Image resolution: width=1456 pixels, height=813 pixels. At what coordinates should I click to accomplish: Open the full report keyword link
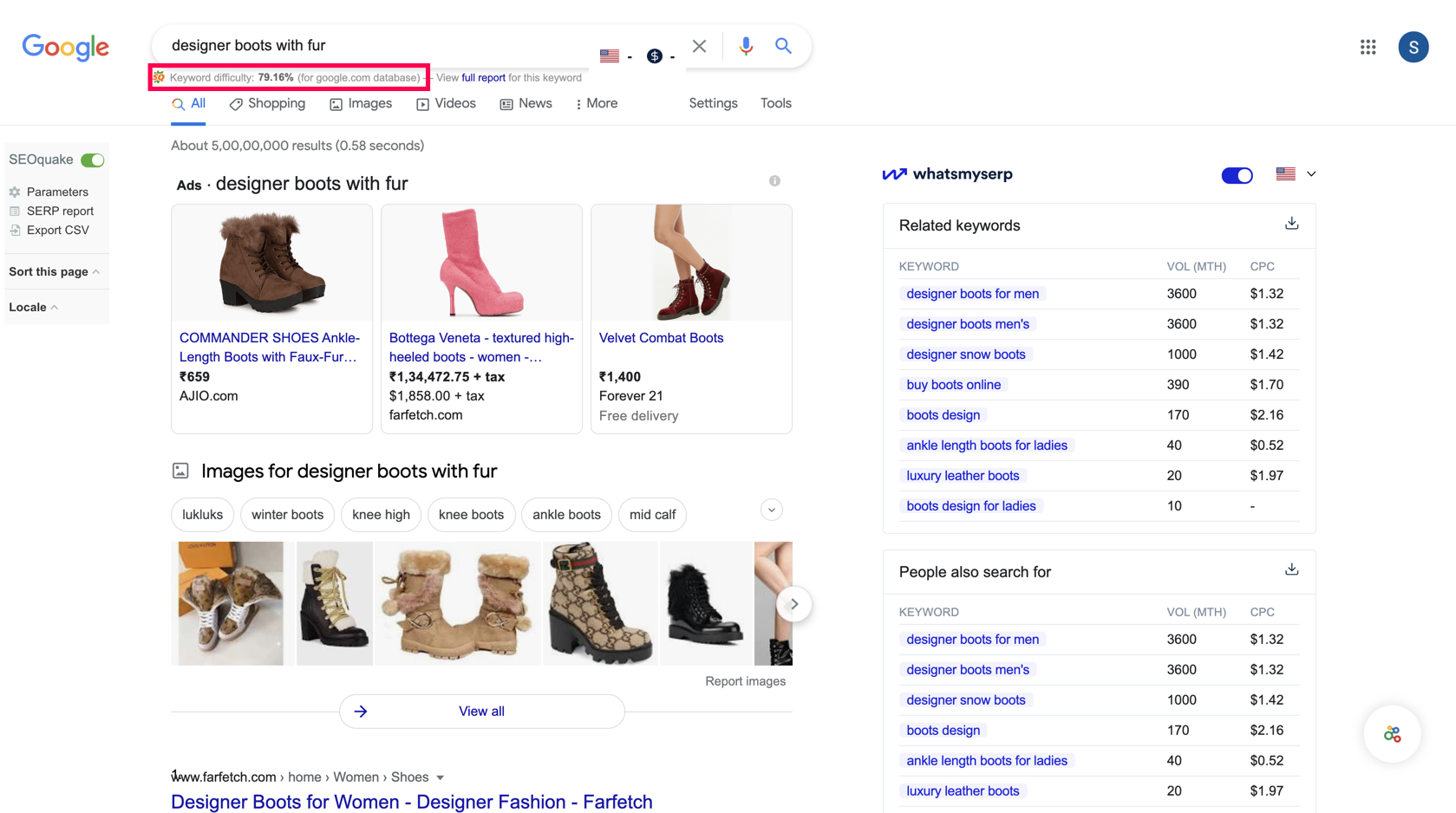click(x=483, y=78)
